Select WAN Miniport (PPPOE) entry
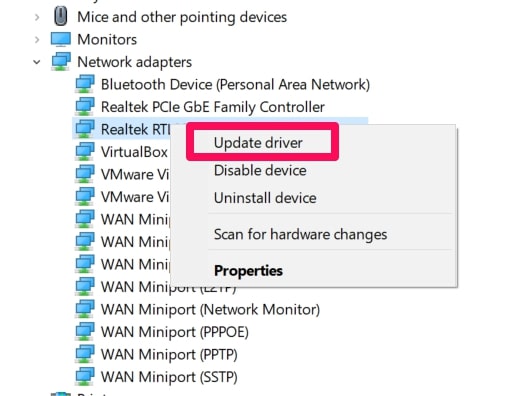The width and height of the screenshot is (510, 396). tap(175, 332)
